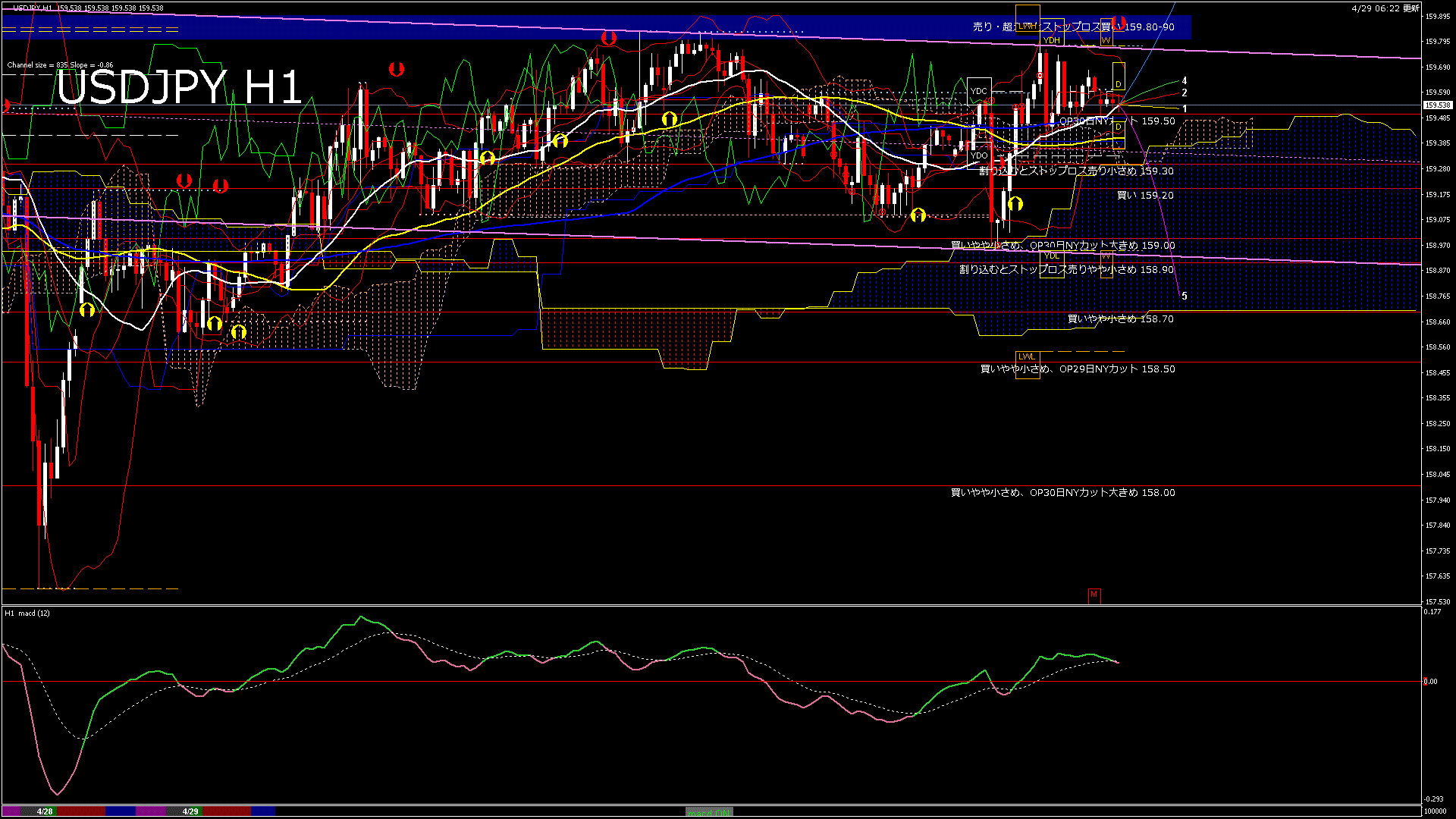Click the 買い 159.20 order label

pos(1145,195)
